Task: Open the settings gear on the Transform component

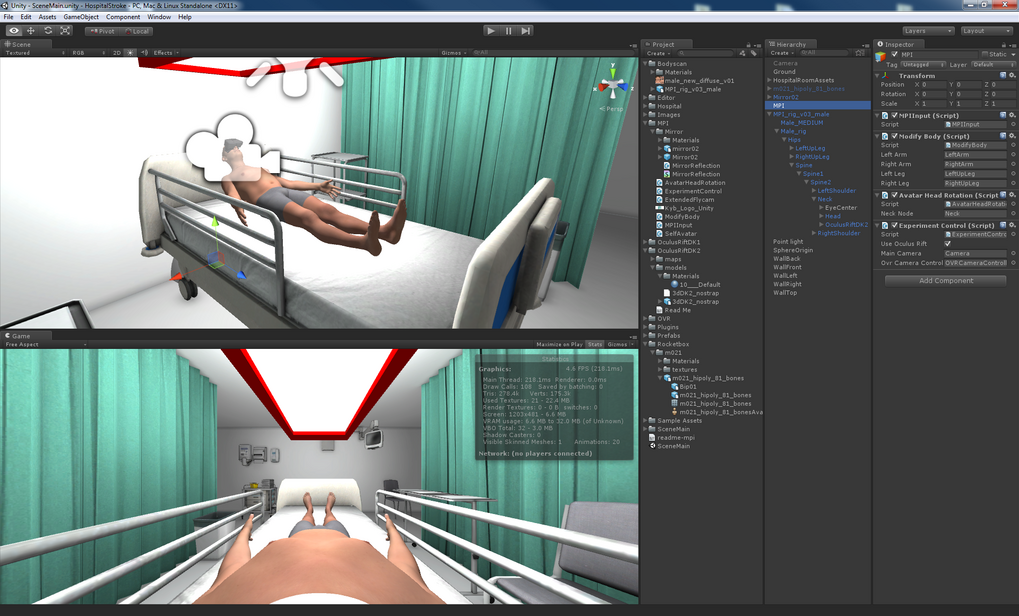Action: (x=1013, y=75)
